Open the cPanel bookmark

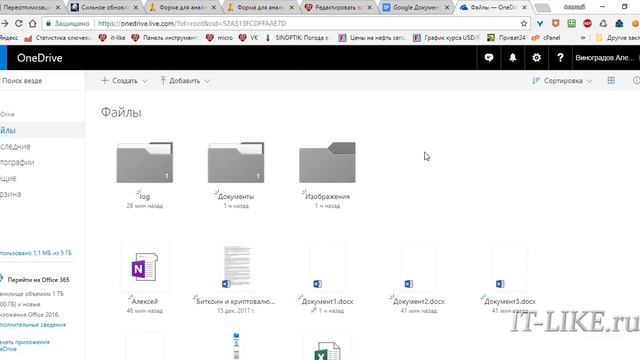tap(546, 38)
